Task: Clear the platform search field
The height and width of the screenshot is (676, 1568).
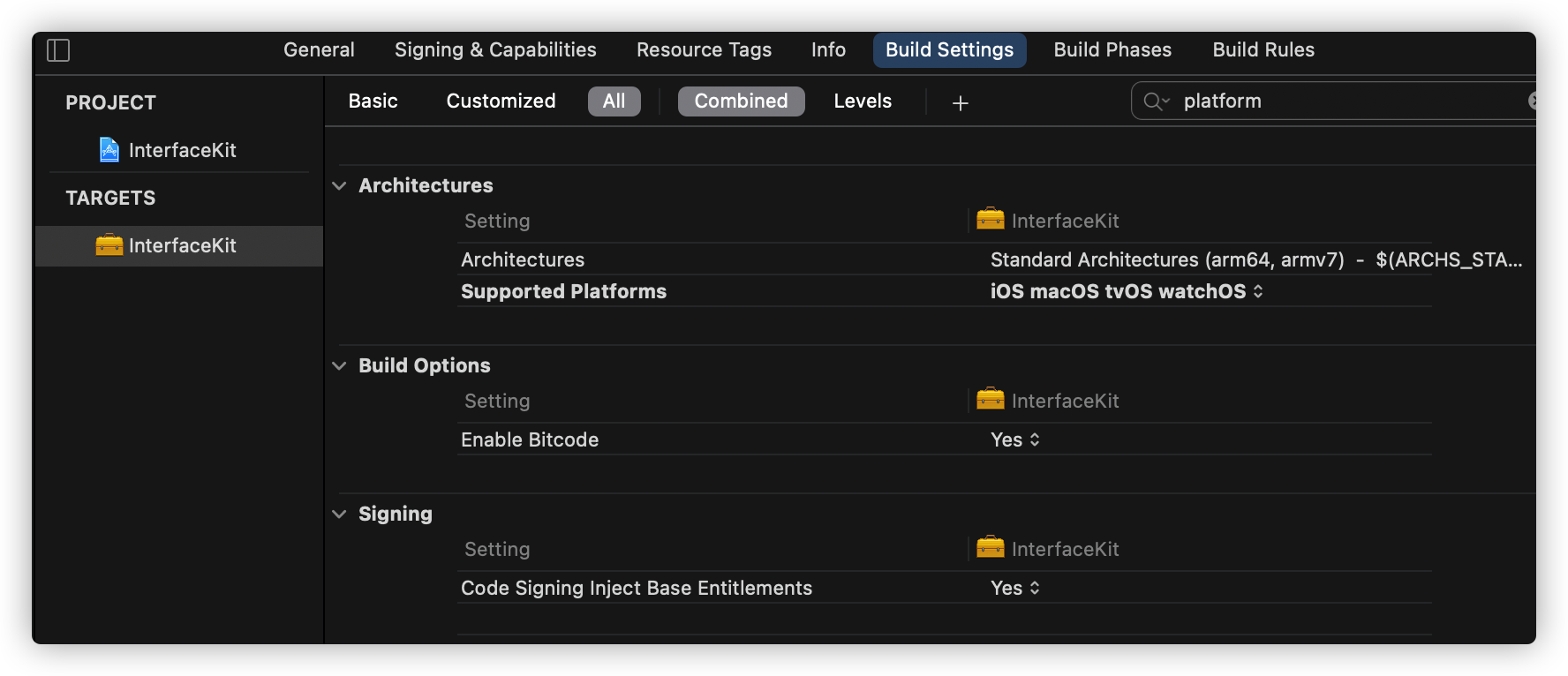Action: click(1534, 101)
